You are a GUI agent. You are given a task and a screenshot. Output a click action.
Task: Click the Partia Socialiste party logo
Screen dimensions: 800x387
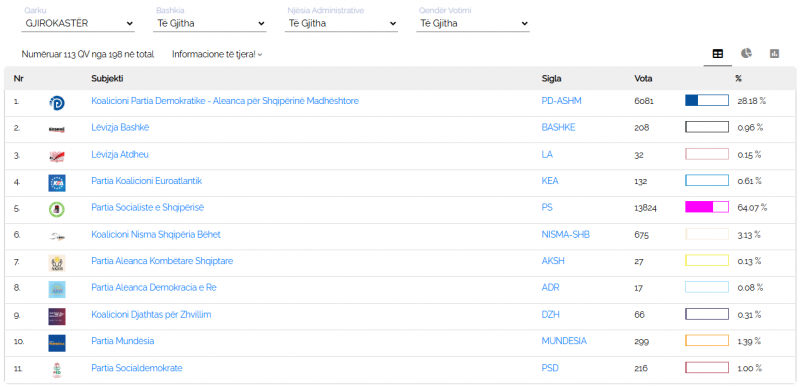(57, 209)
